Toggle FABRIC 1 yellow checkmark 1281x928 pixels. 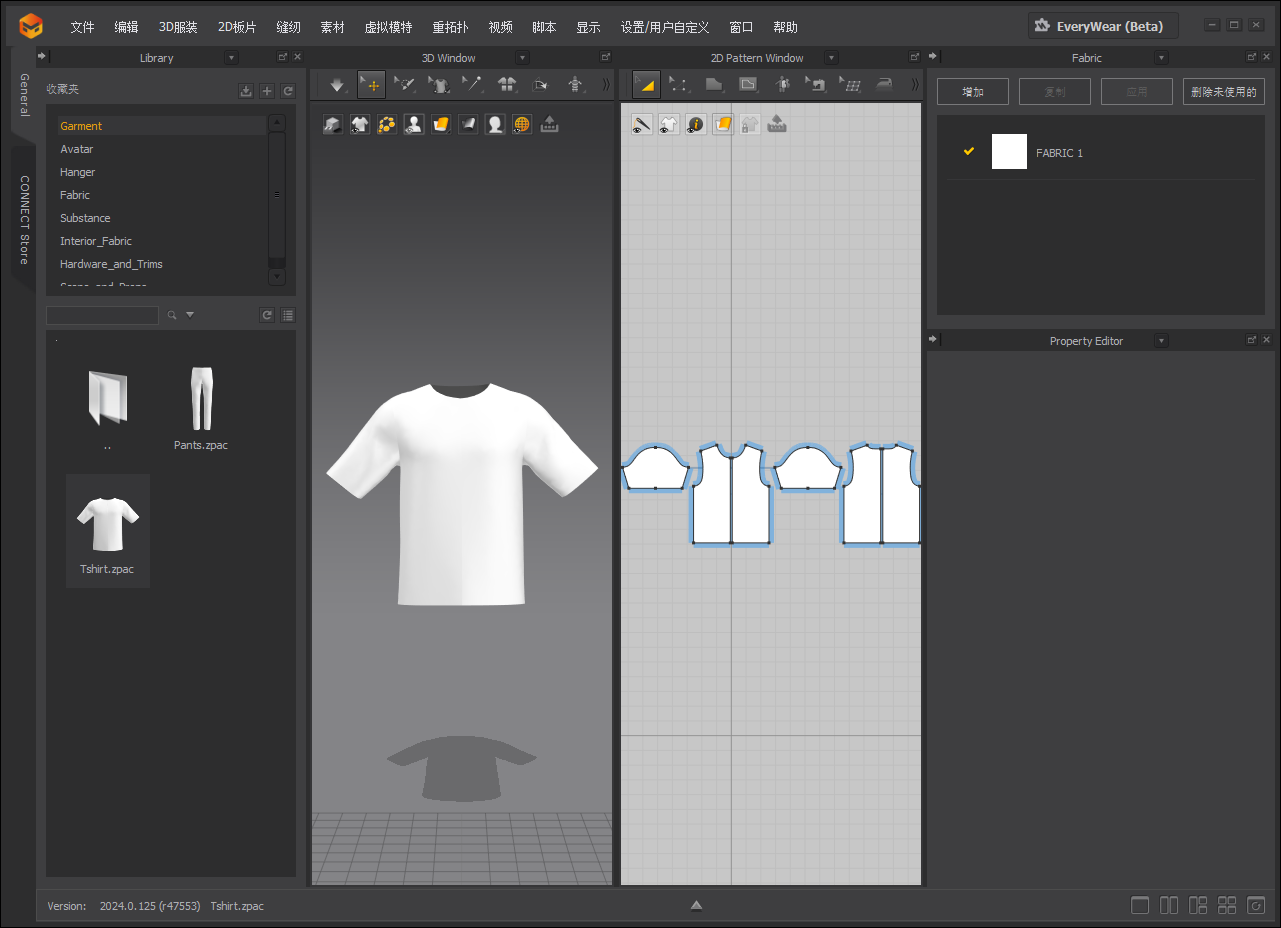(968, 151)
